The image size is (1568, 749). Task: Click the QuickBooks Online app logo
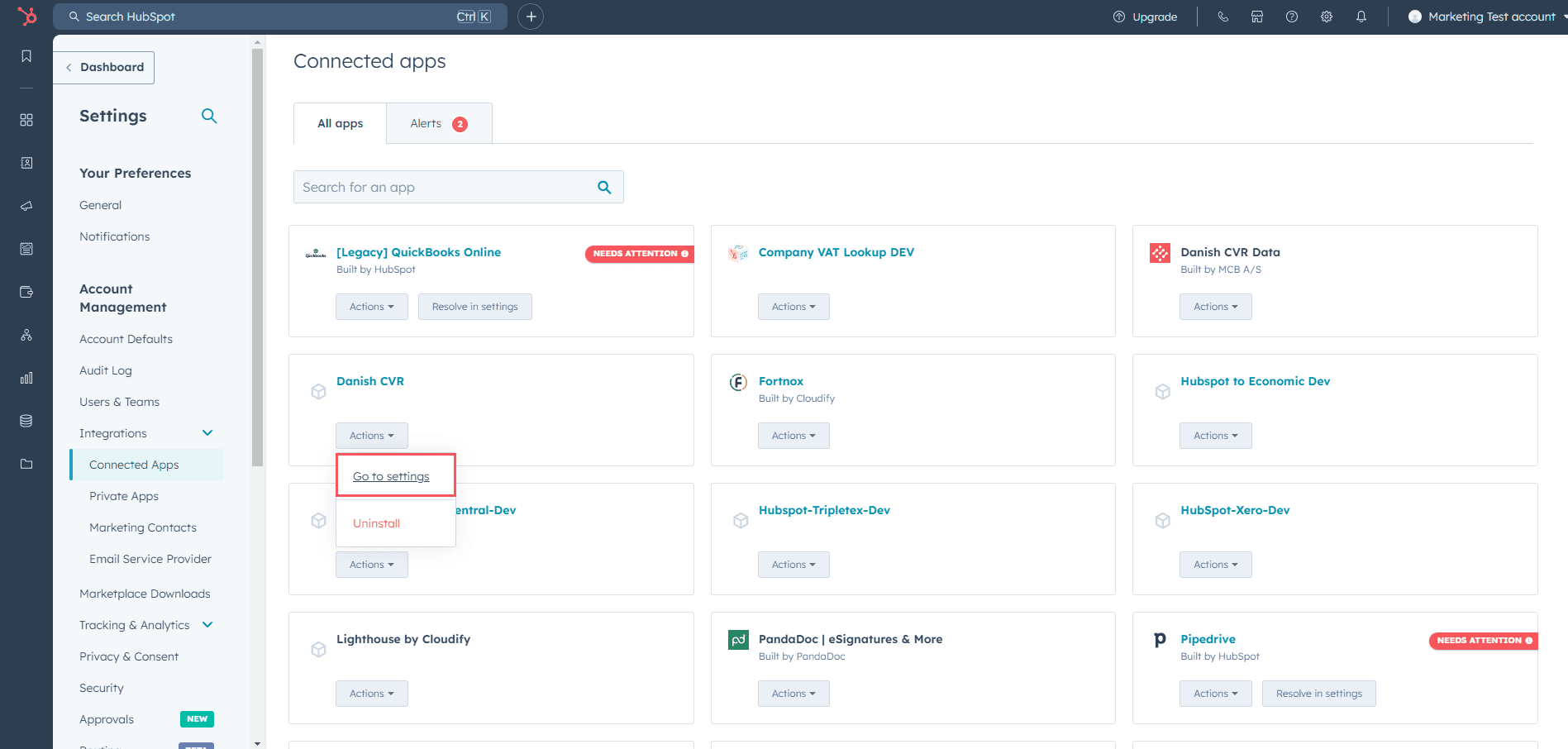316,254
